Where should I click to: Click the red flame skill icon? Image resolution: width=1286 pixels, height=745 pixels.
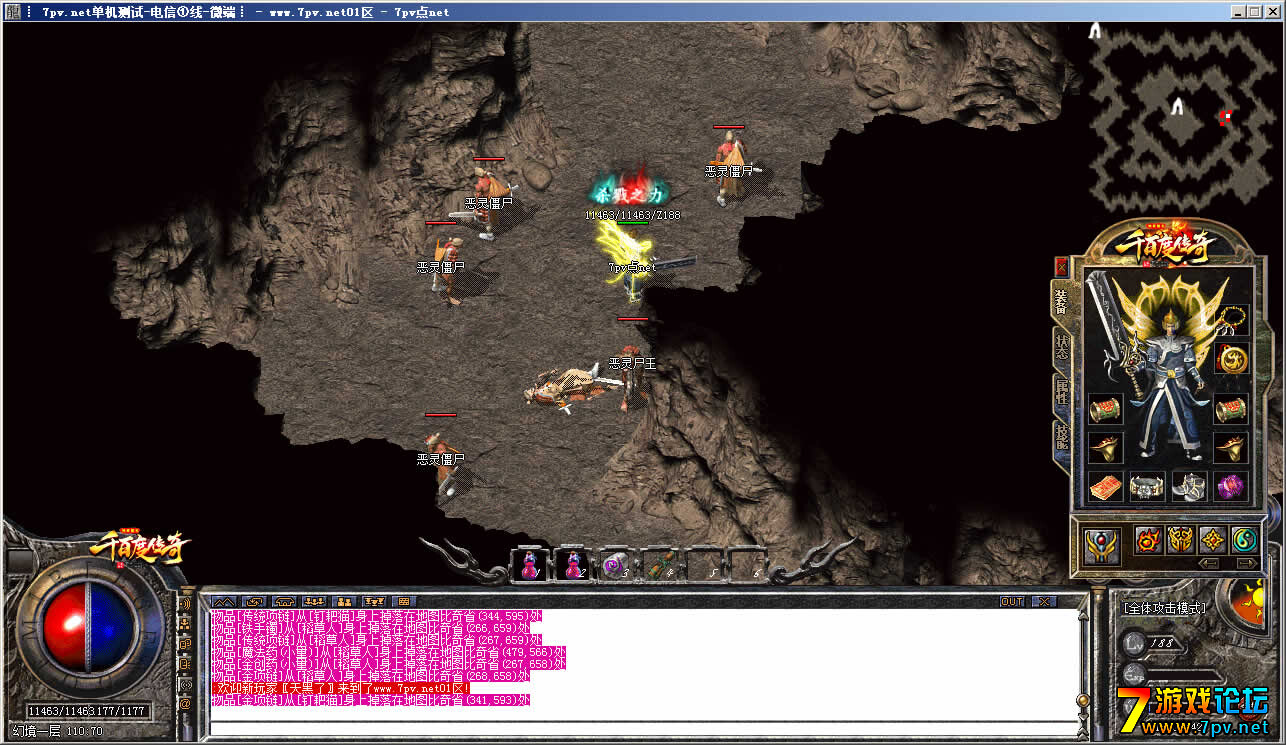1149,540
